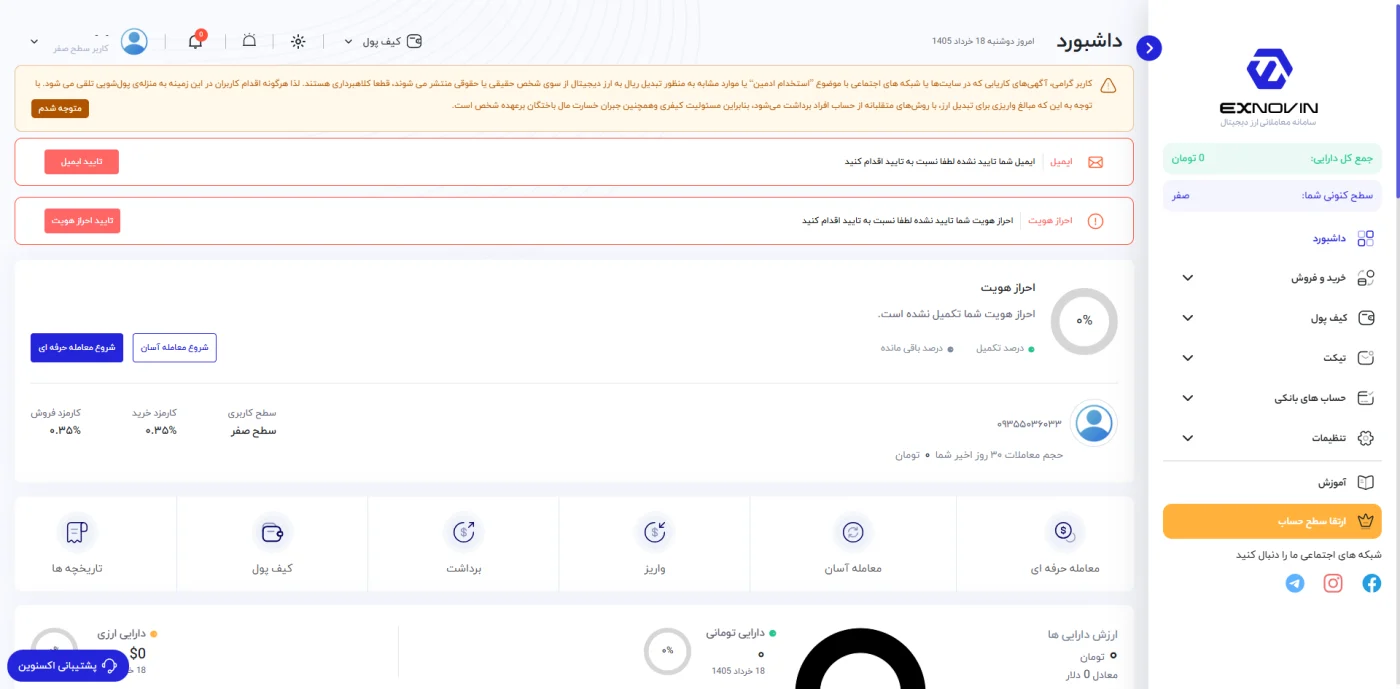Open the top bar کیف پول dropdown
The width and height of the screenshot is (1400, 689).
pos(383,41)
